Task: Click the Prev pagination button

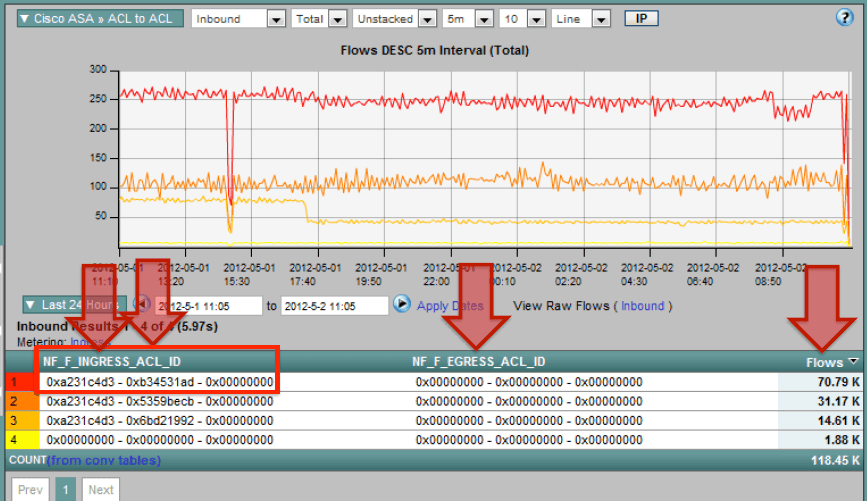Action: 30,489
